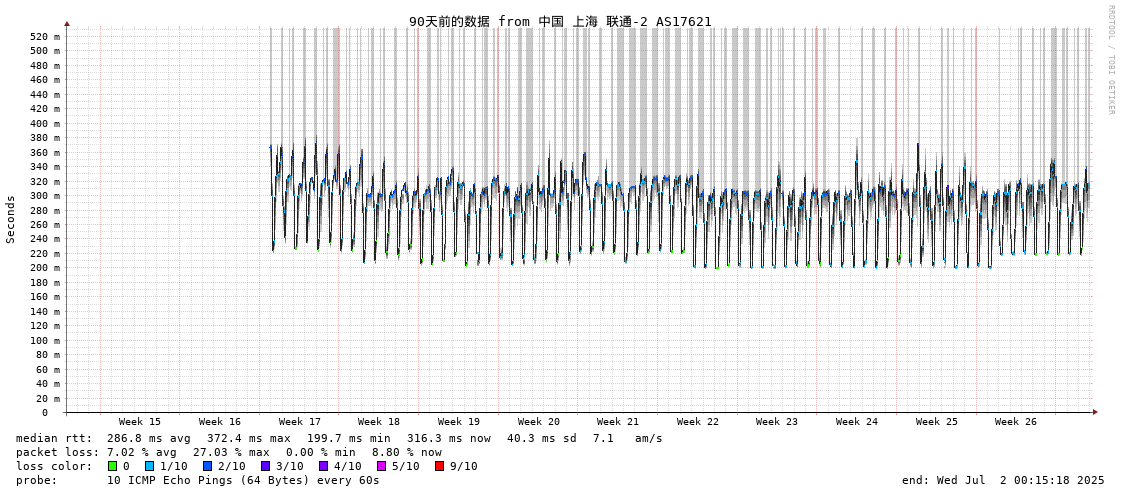Click the purple 4/10 loss swatch
Screen dimensions: 1121x494
click(324, 466)
